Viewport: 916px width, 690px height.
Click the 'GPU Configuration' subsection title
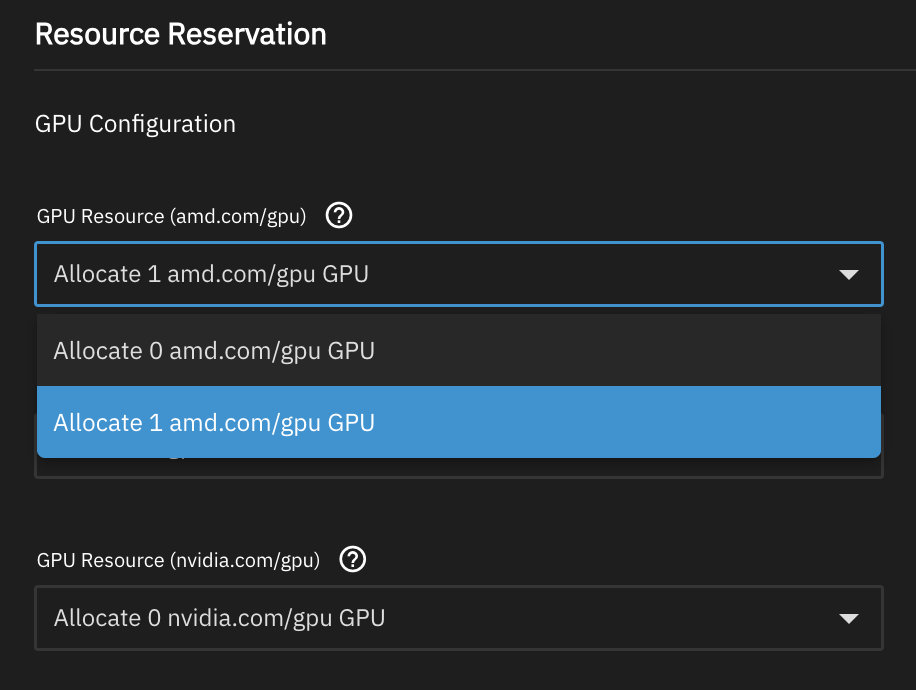135,124
